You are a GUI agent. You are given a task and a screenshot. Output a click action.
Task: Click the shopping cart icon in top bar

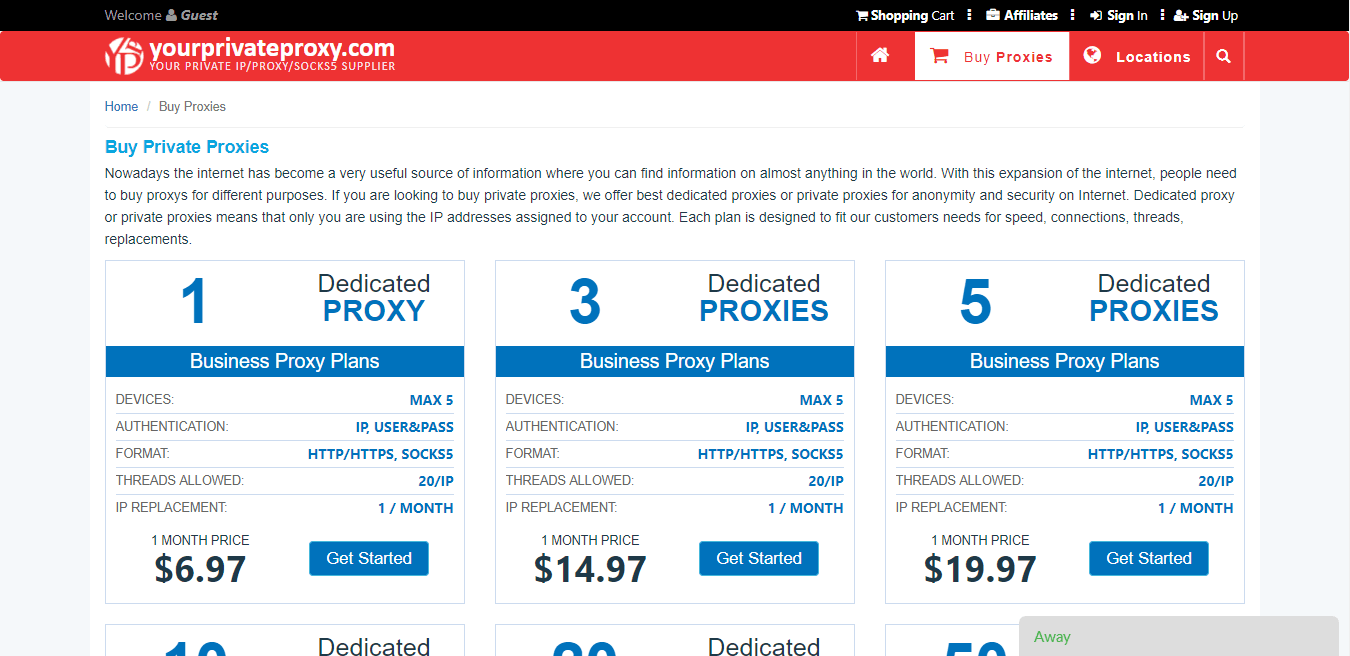862,15
